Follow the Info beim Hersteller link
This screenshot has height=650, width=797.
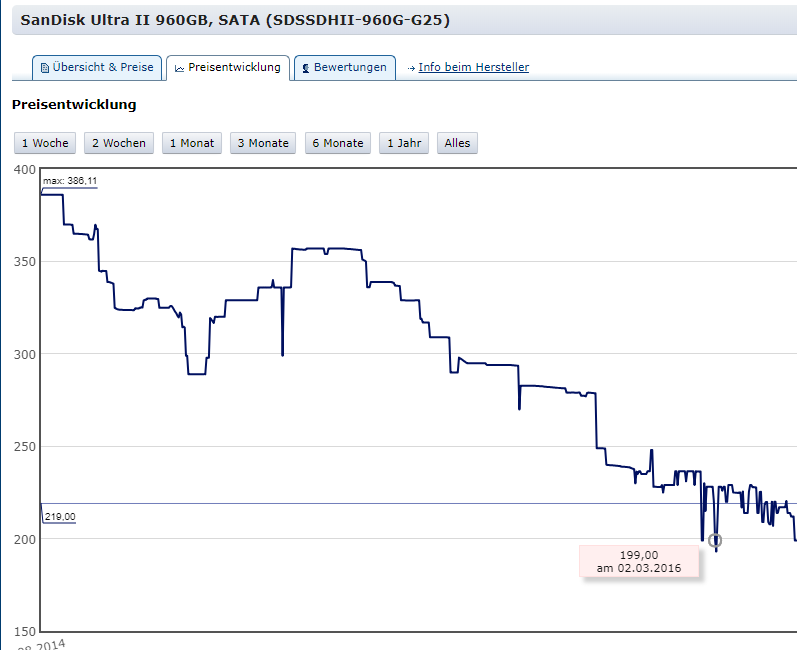(x=473, y=67)
